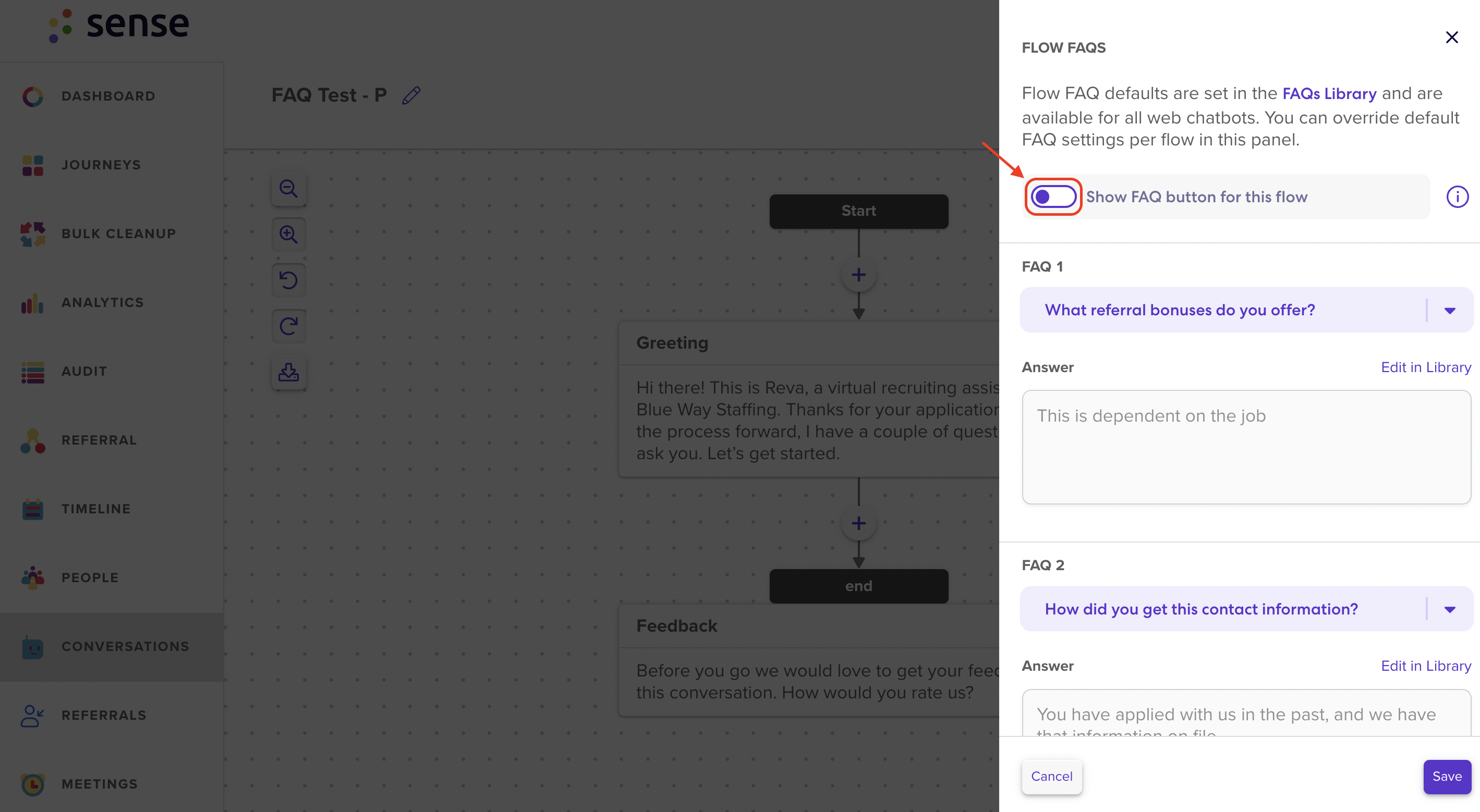Click the Conversations chatbot icon
Screen dimensions: 1480x812
[33, 647]
